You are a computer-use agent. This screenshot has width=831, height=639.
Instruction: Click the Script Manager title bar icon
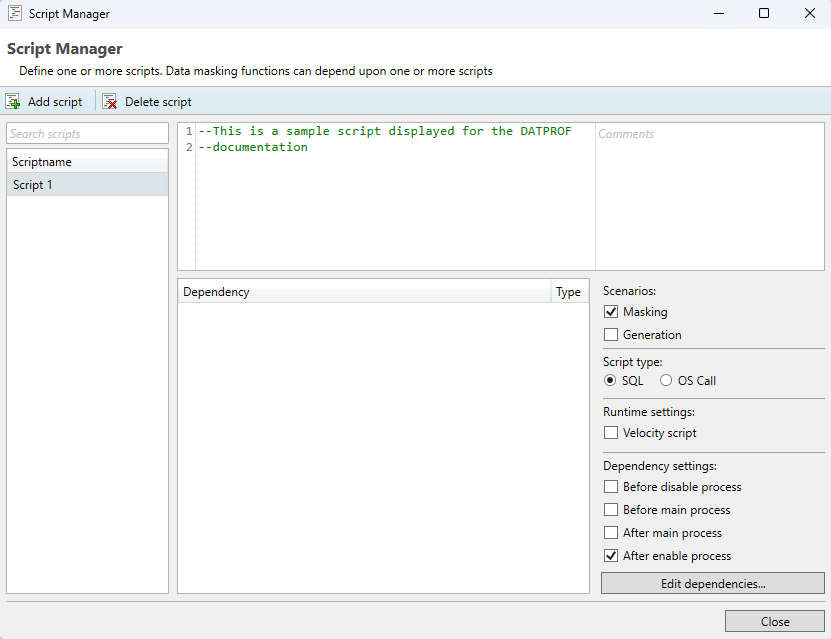[15, 14]
